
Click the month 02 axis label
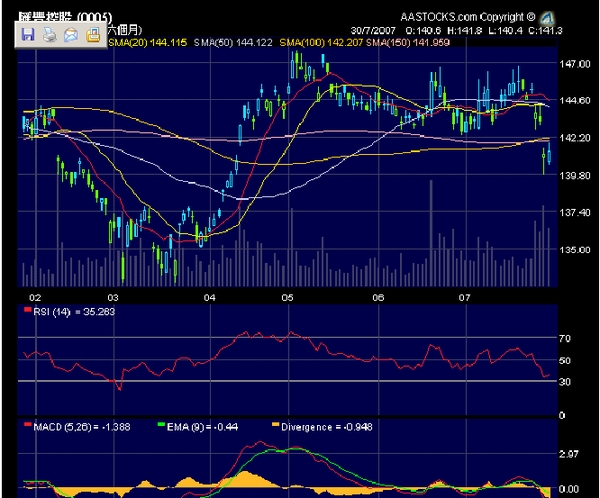click(x=35, y=298)
